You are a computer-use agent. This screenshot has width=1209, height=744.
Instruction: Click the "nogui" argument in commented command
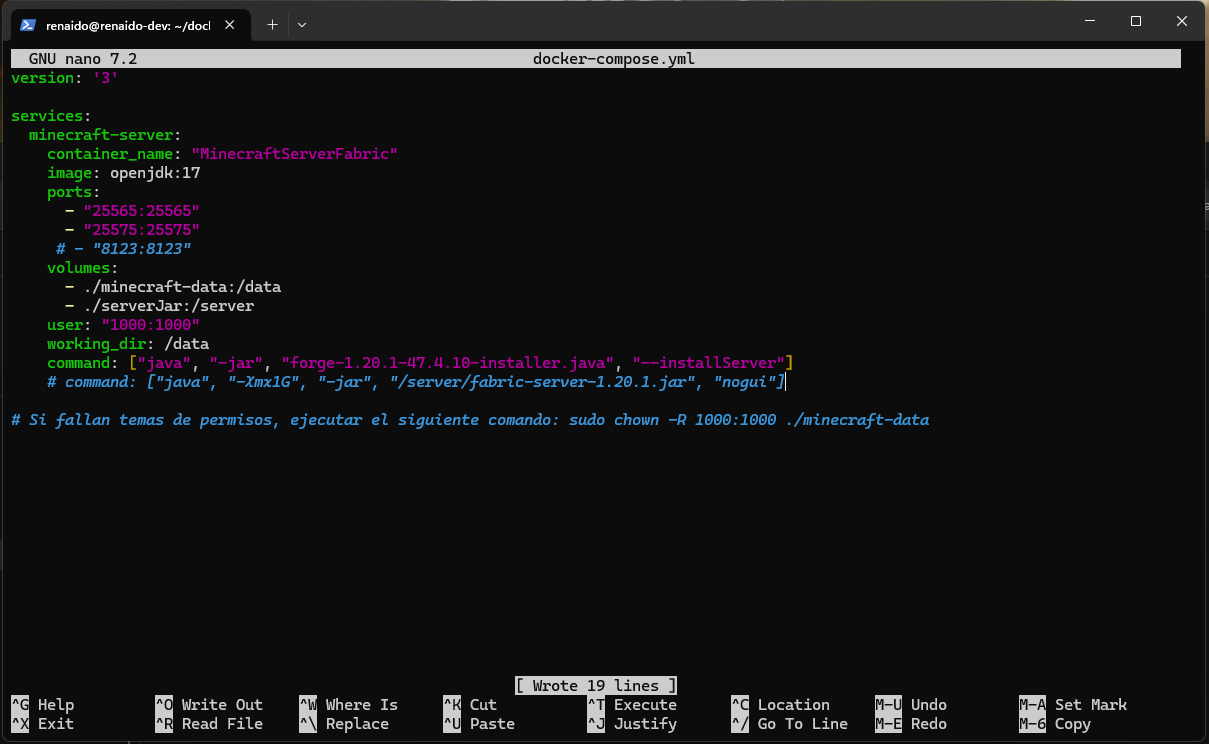pos(745,382)
